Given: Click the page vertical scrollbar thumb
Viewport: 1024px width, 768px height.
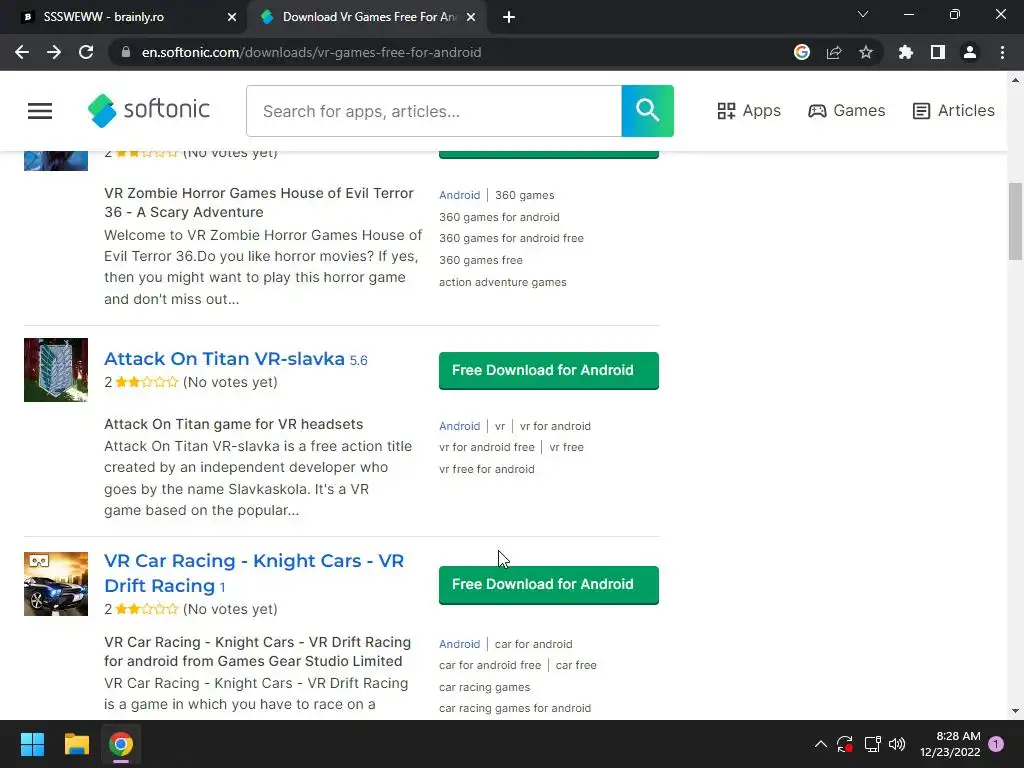Looking at the screenshot, I should coord(1015,221).
